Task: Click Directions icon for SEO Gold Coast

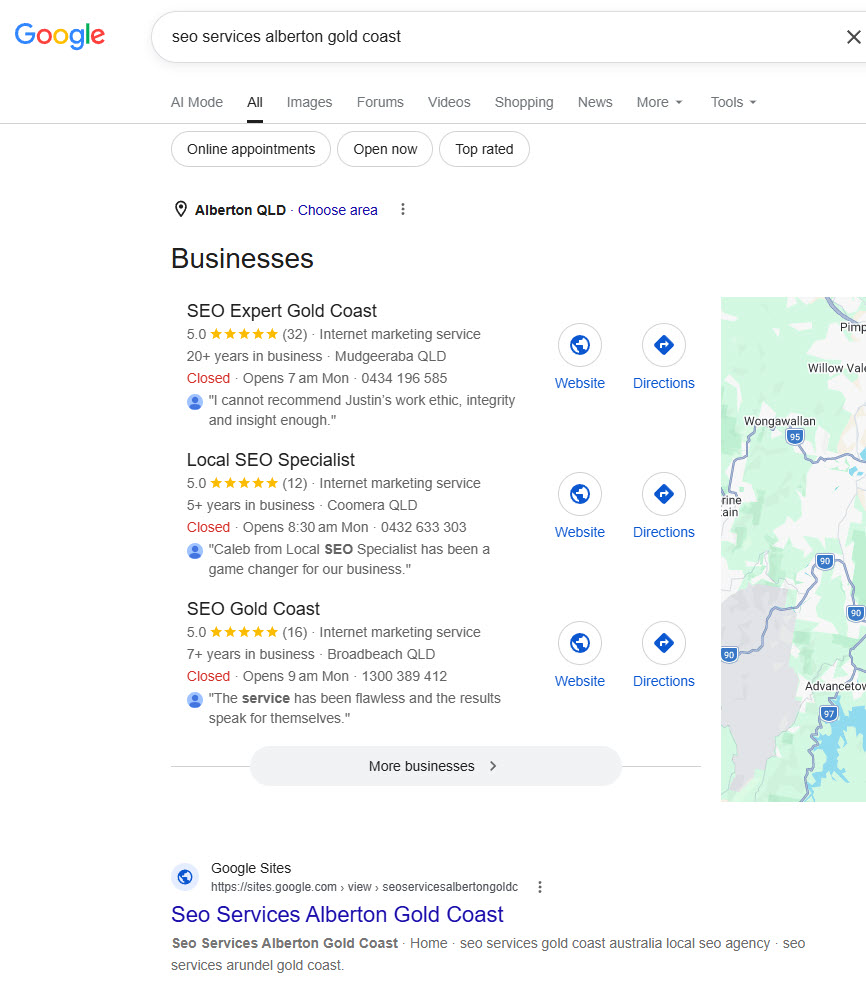Action: tap(663, 643)
